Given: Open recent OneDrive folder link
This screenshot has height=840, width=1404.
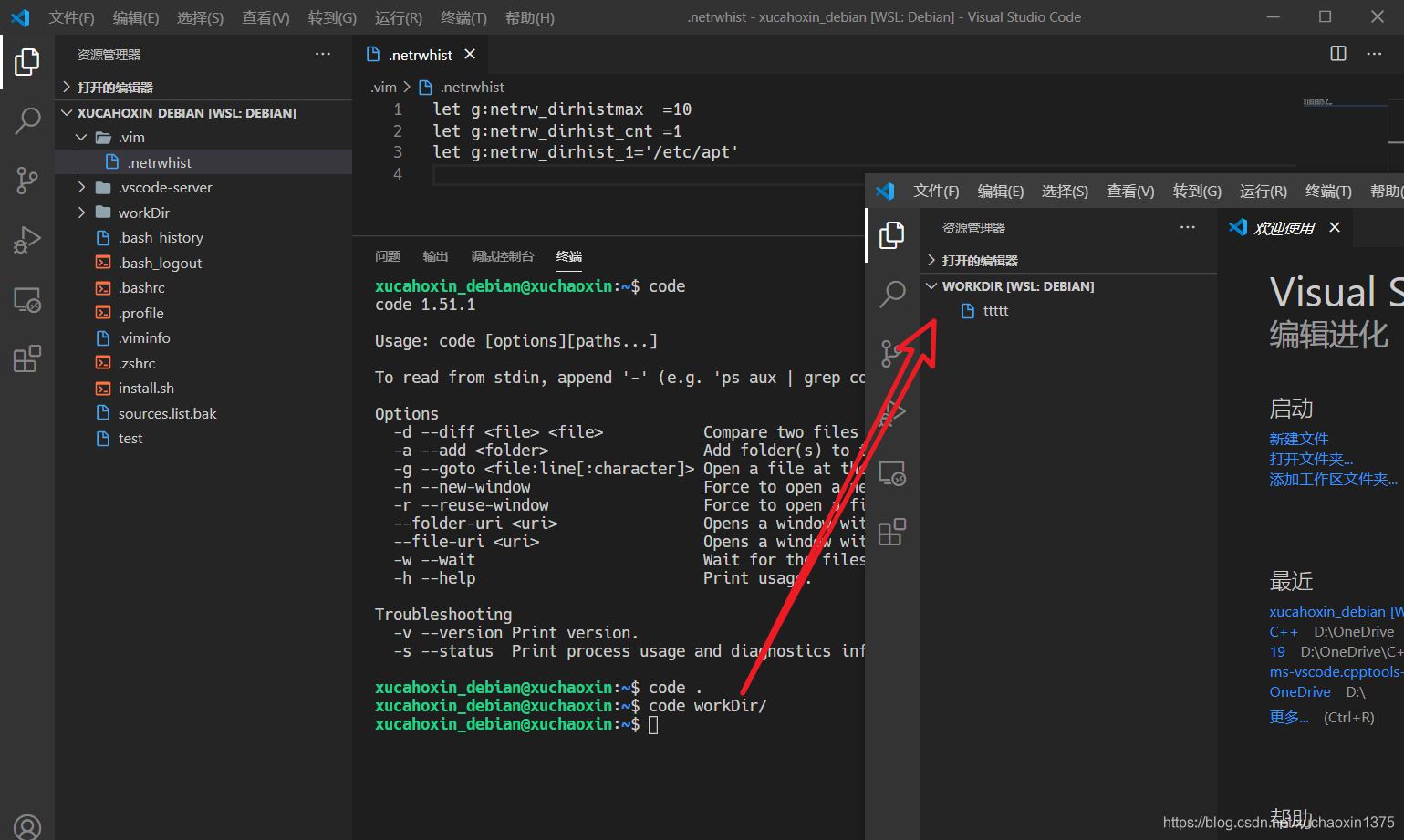Looking at the screenshot, I should click(1300, 691).
